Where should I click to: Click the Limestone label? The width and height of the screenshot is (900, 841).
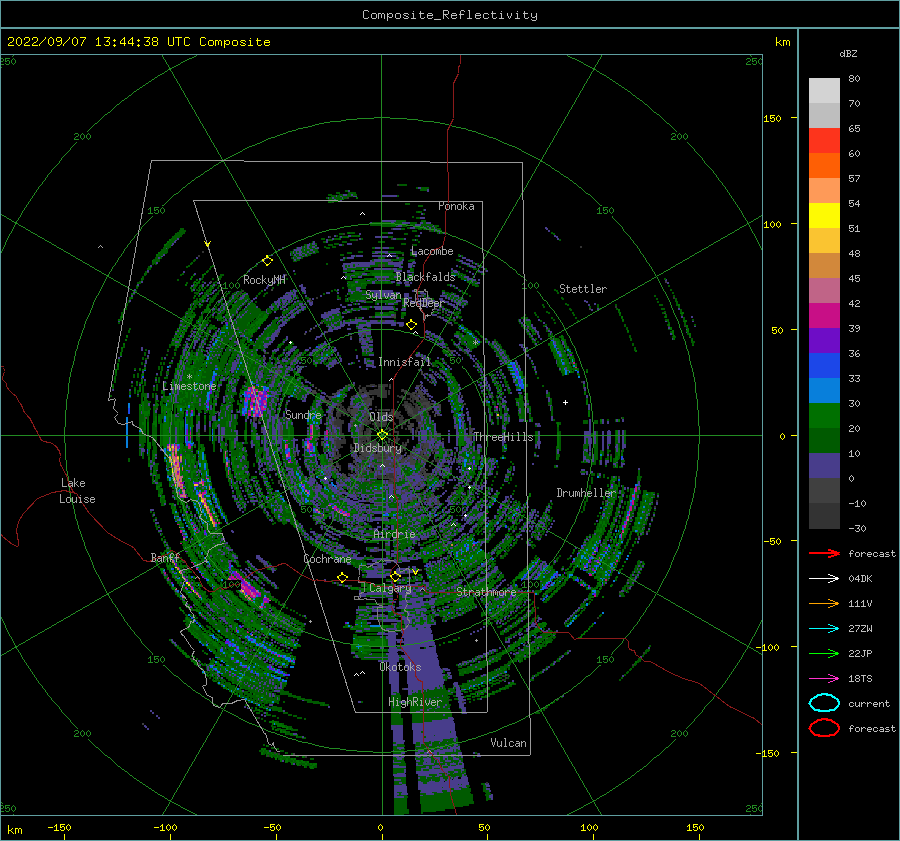[189, 386]
